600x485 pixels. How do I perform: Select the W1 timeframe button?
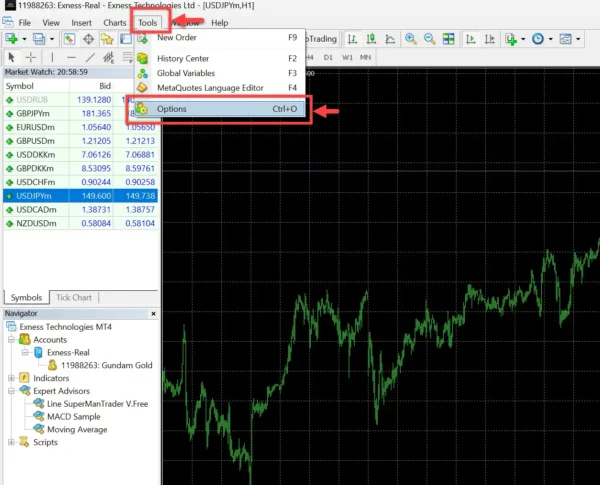point(347,57)
